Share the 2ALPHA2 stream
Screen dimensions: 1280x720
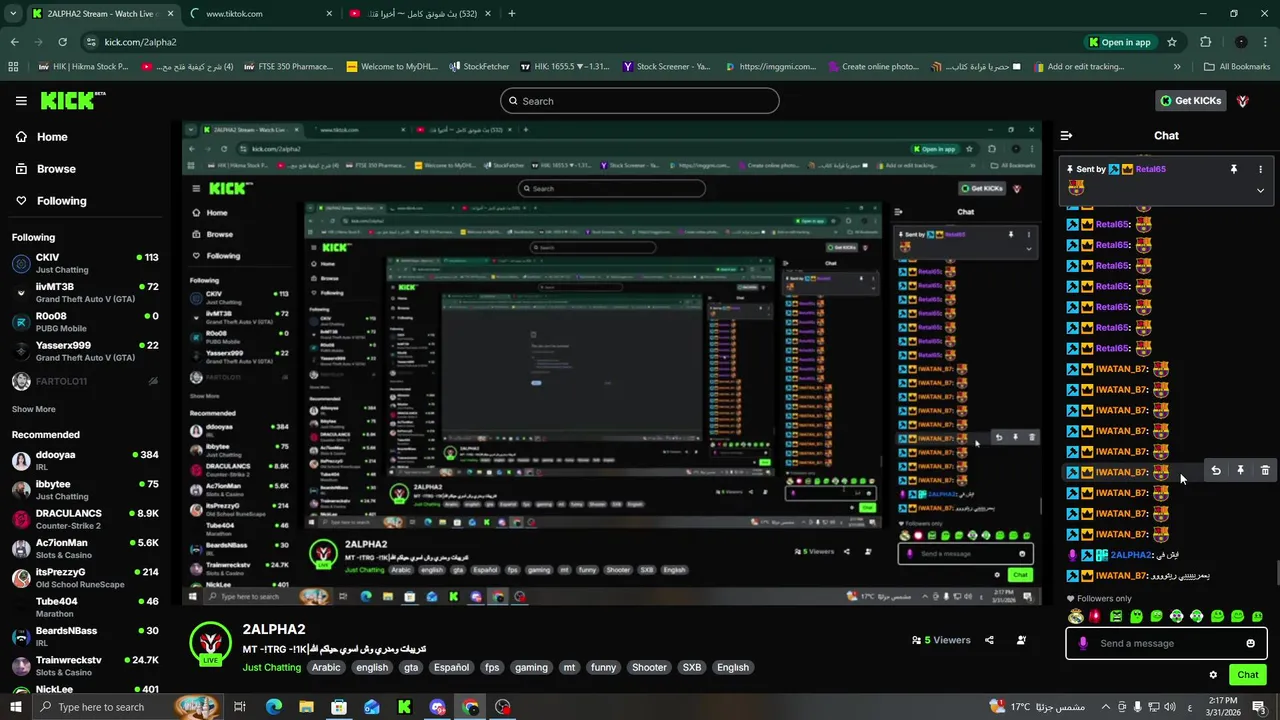point(989,640)
